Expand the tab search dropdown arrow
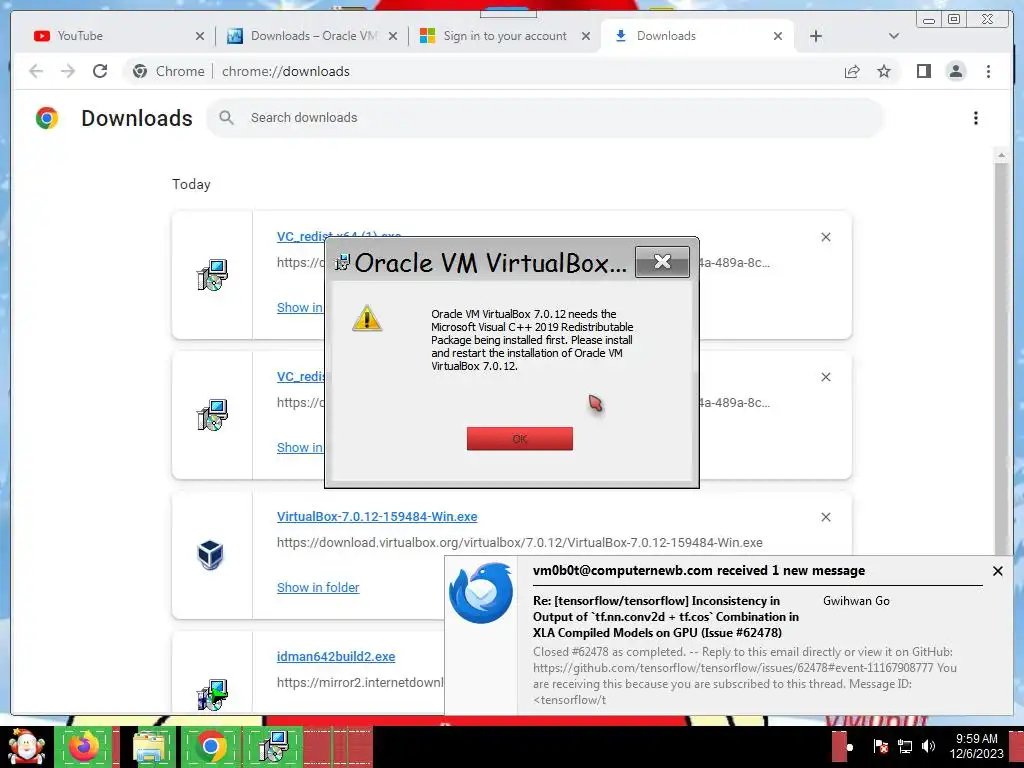This screenshot has height=768, width=1024. pos(894,37)
